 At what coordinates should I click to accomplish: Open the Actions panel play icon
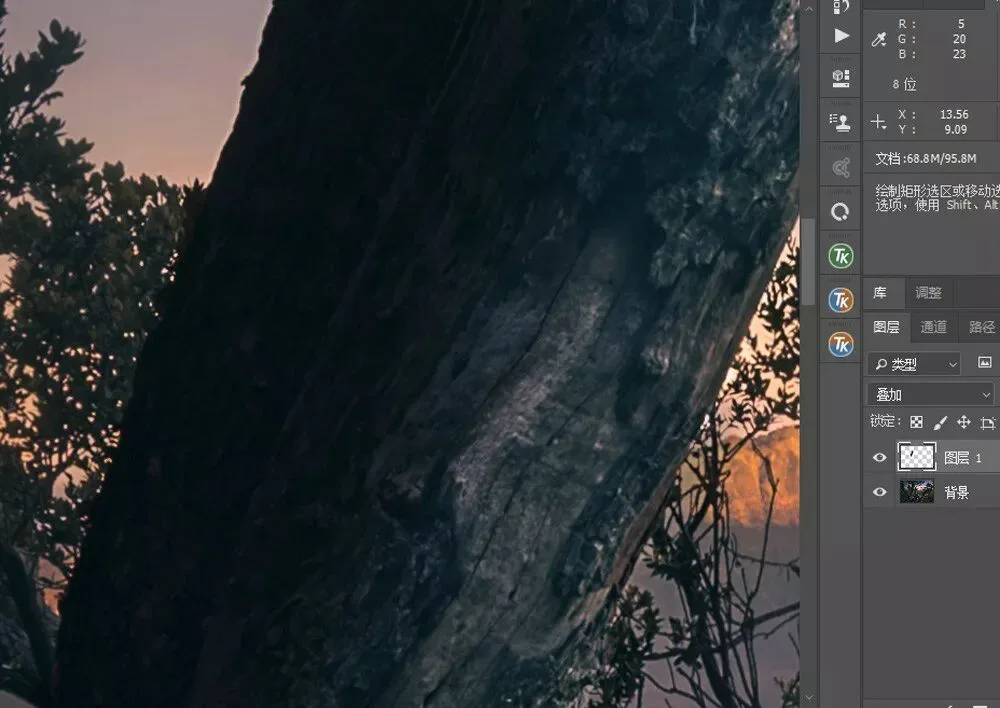click(841, 36)
